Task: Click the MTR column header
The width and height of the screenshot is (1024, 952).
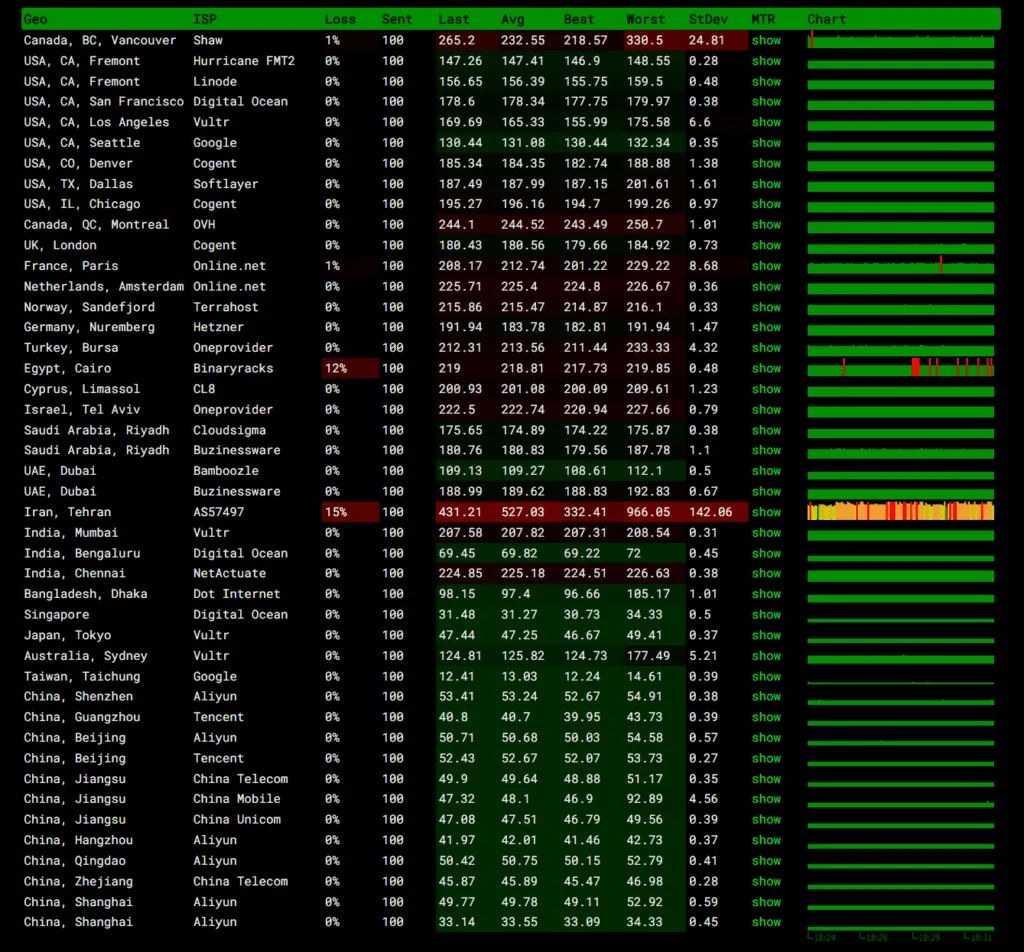Action: [763, 20]
